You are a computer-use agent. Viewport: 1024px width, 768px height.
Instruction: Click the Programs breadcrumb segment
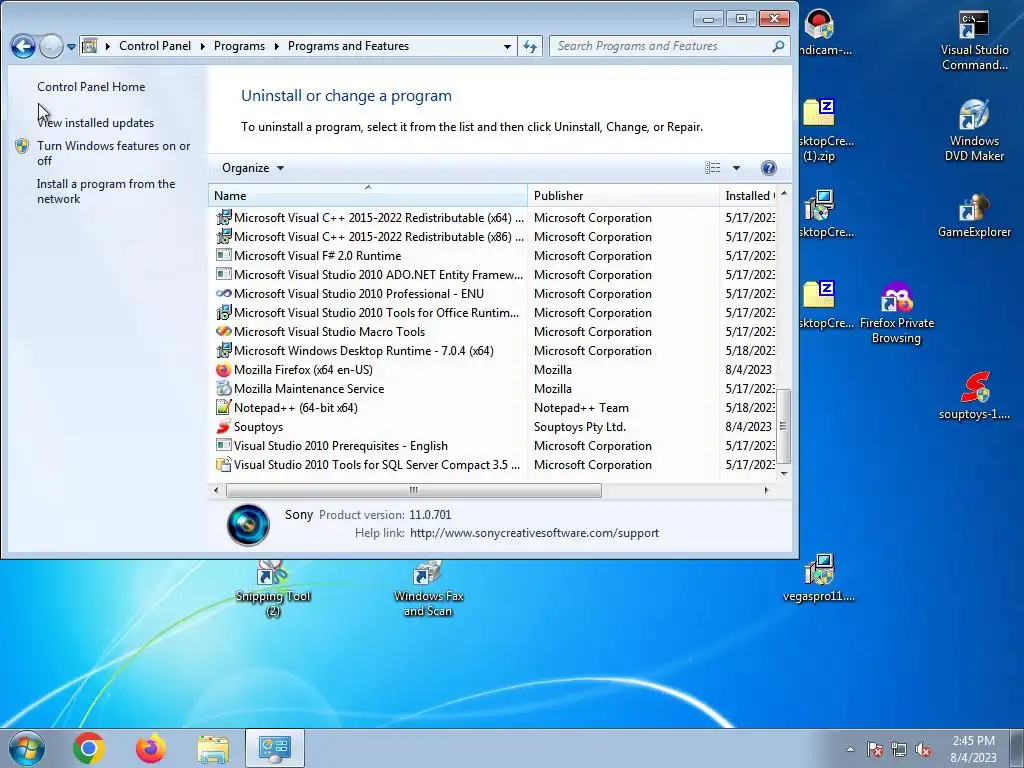coord(239,46)
